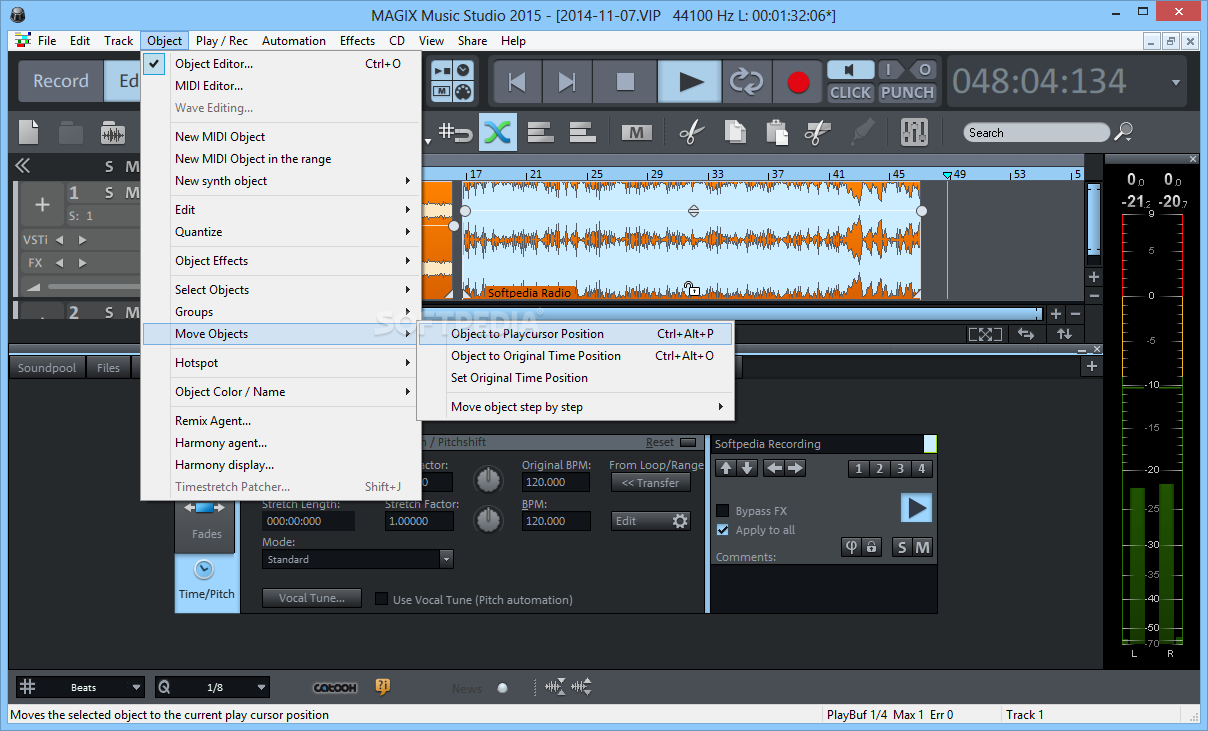Collapse track headers double-chevron icon
Viewport: 1208px width, 731px height.
pos(22,166)
